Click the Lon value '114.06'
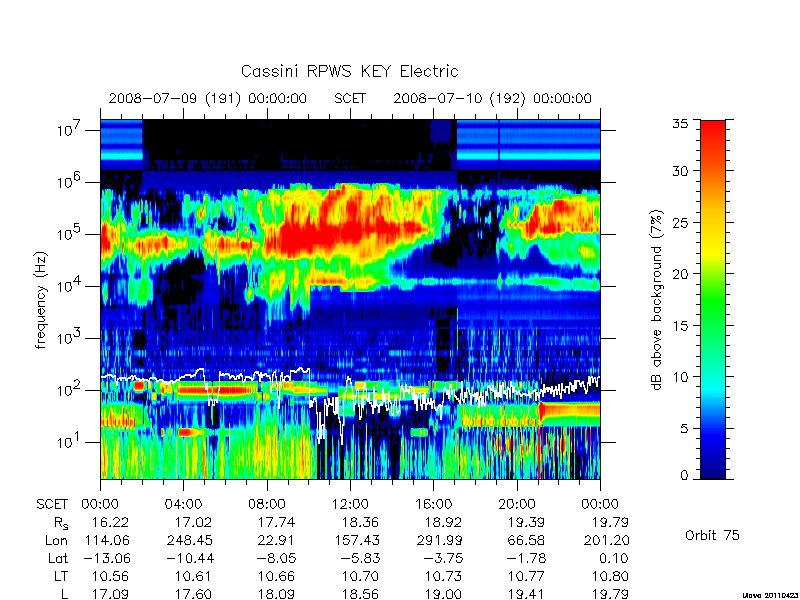The width and height of the screenshot is (800, 600). coord(106,540)
